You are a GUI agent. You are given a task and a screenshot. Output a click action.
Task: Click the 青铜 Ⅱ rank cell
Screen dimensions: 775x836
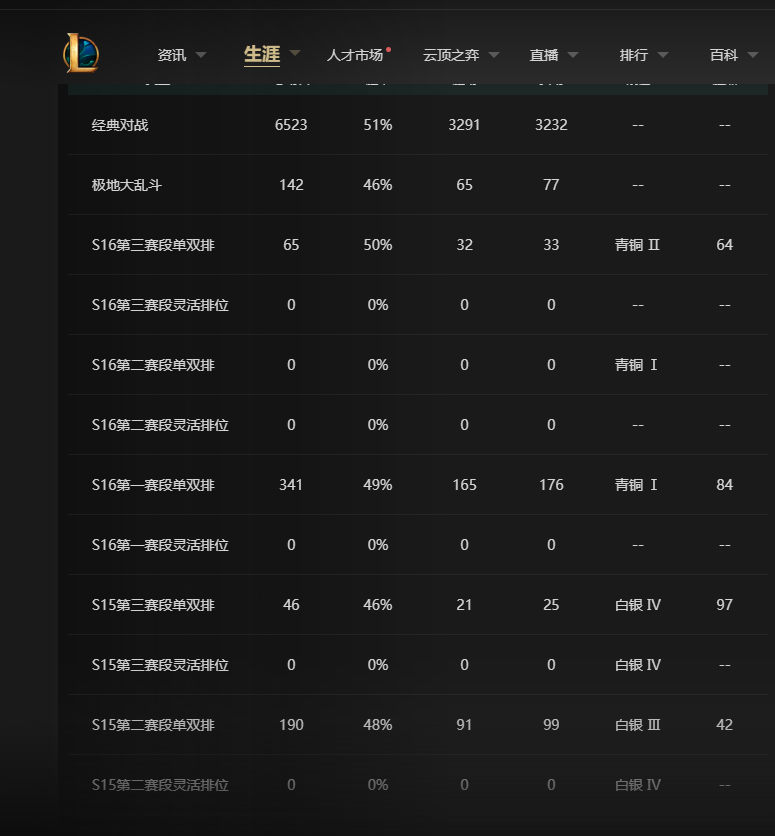(x=637, y=245)
